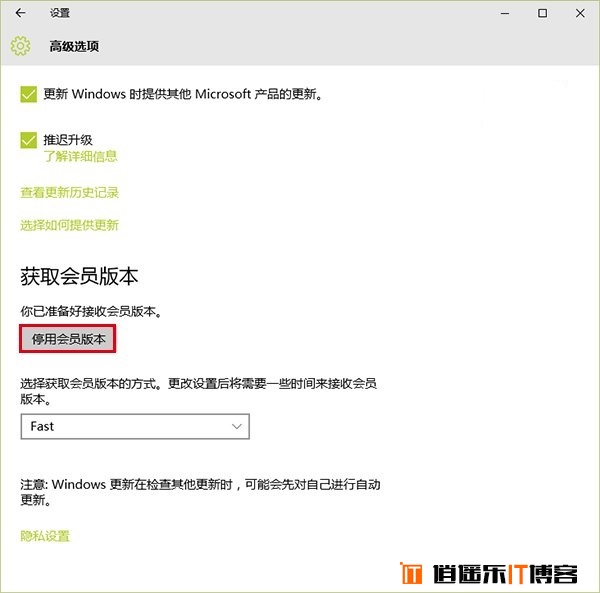Open 查看更新历史记录 link
600x593 pixels.
[70, 192]
